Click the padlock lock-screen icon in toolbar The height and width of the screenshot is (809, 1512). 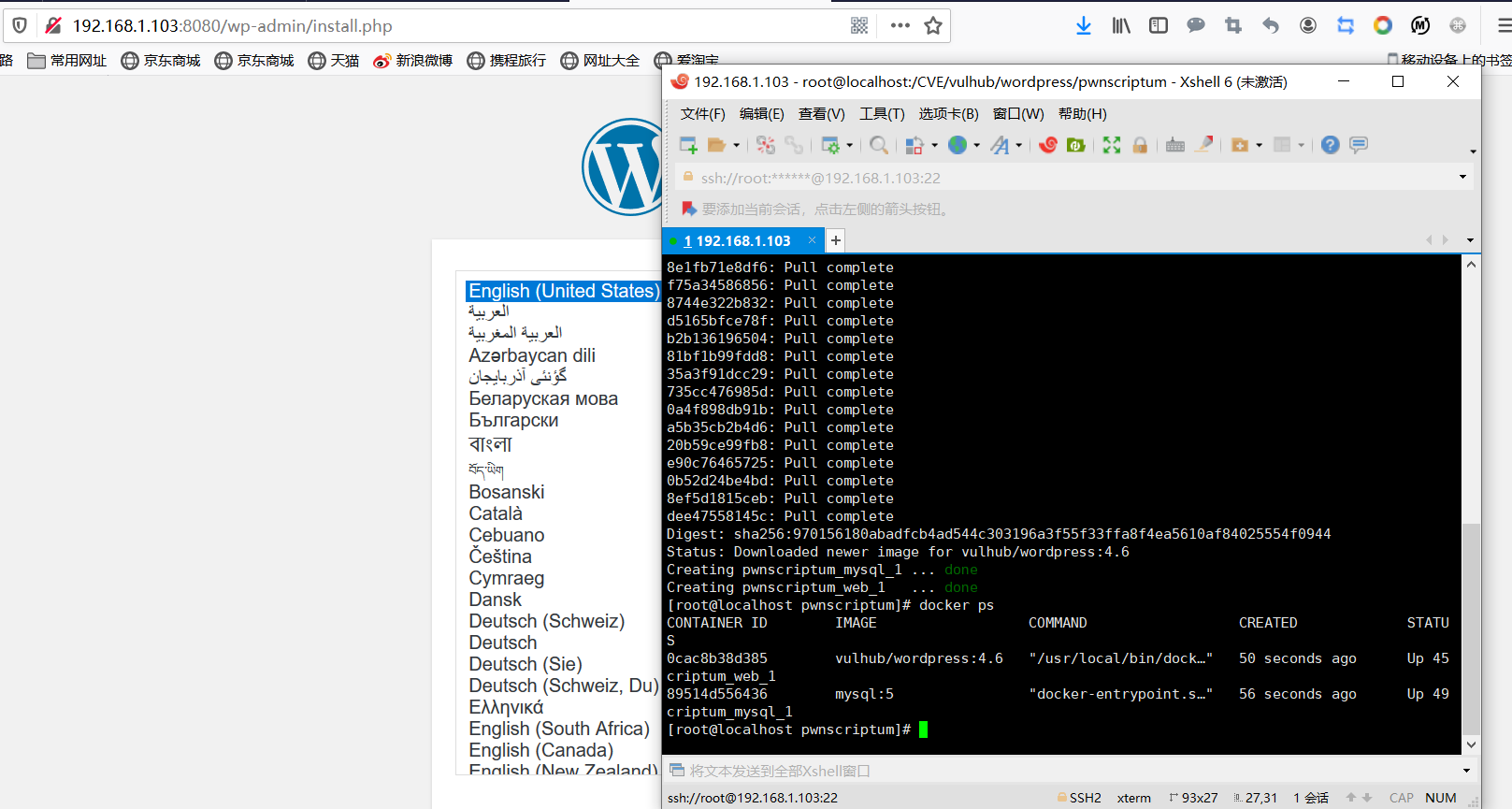1140,145
